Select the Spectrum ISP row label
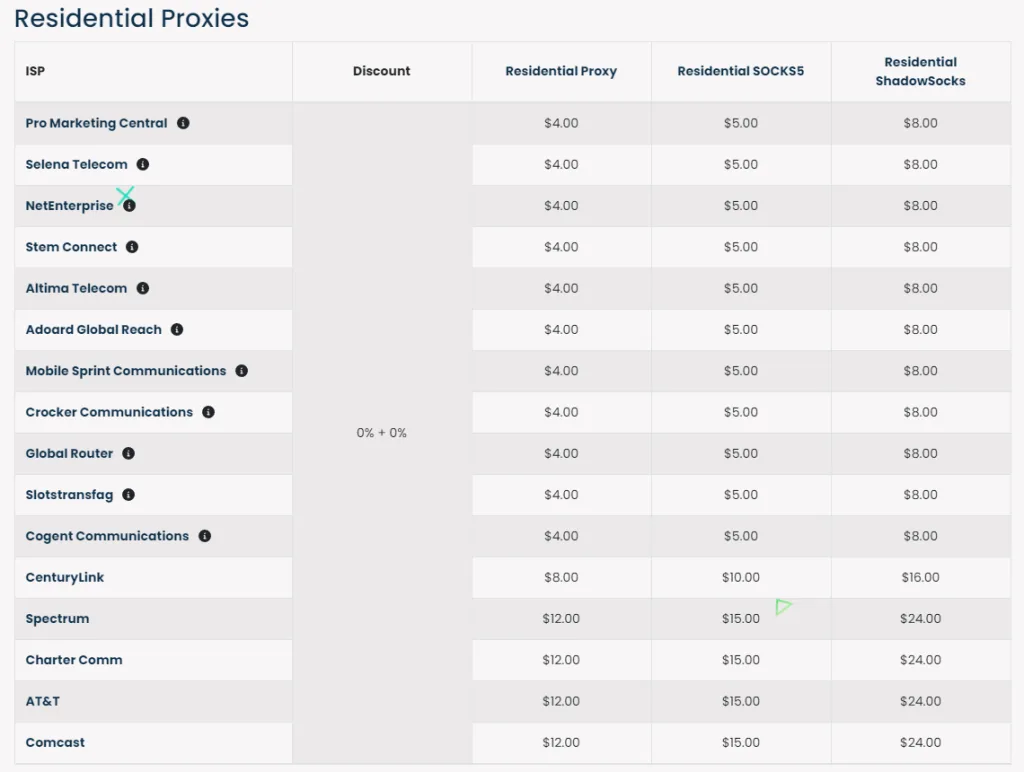This screenshot has width=1024, height=772. [x=57, y=619]
